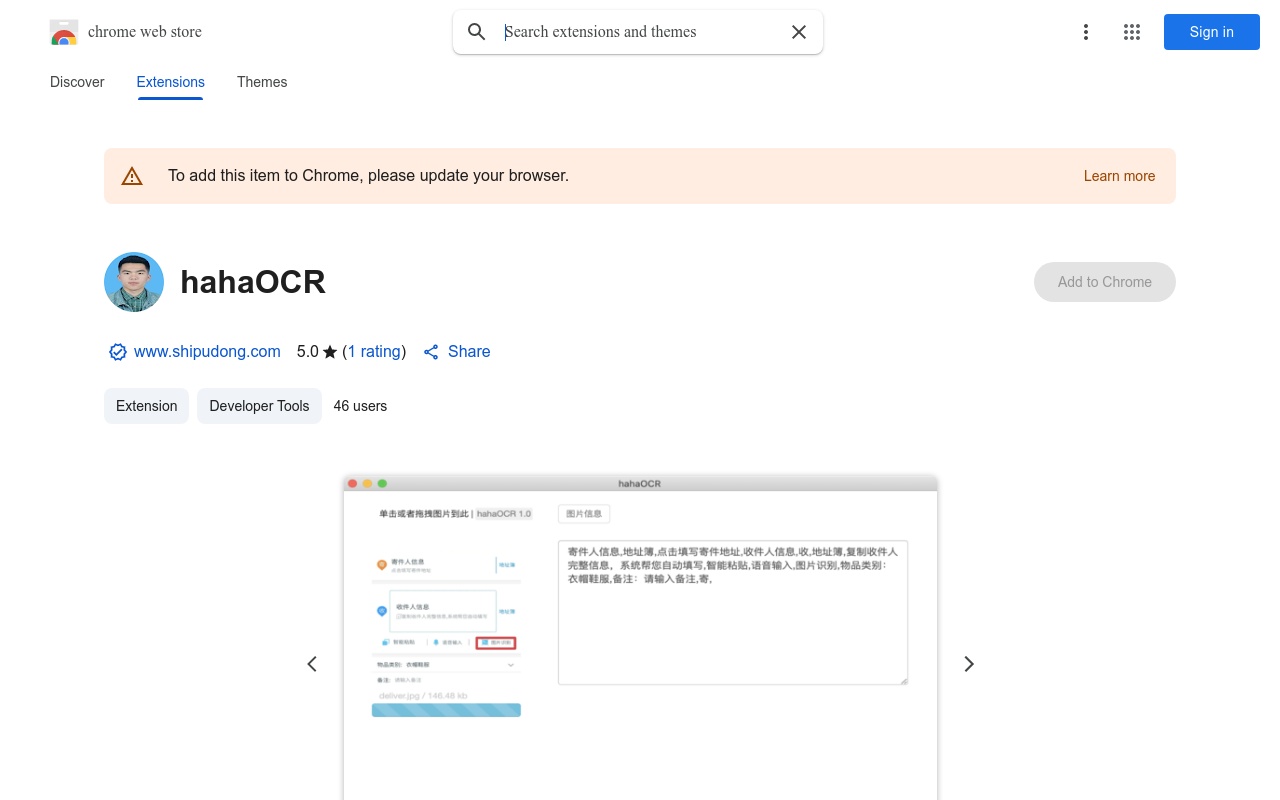Switch to the Themes tab
The width and height of the screenshot is (1280, 800).
point(262,82)
